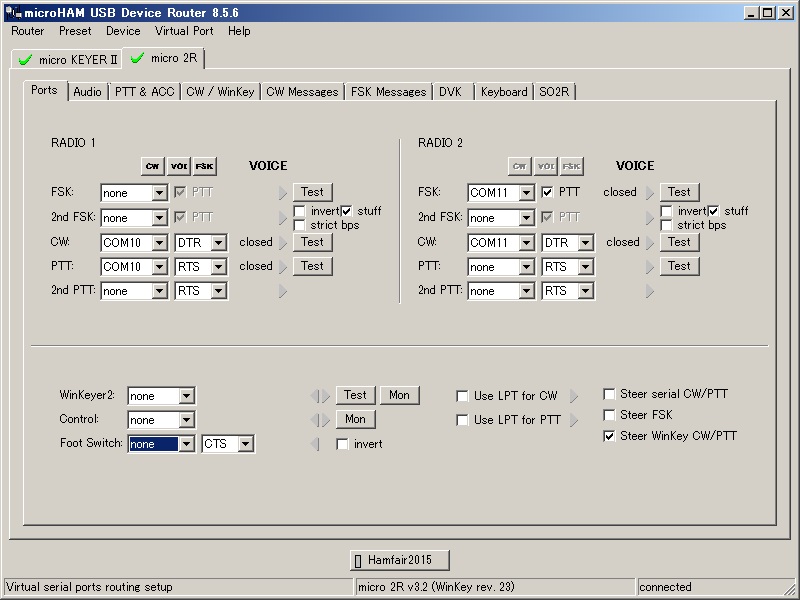Click Radio 1 CW Test button

coord(312,242)
